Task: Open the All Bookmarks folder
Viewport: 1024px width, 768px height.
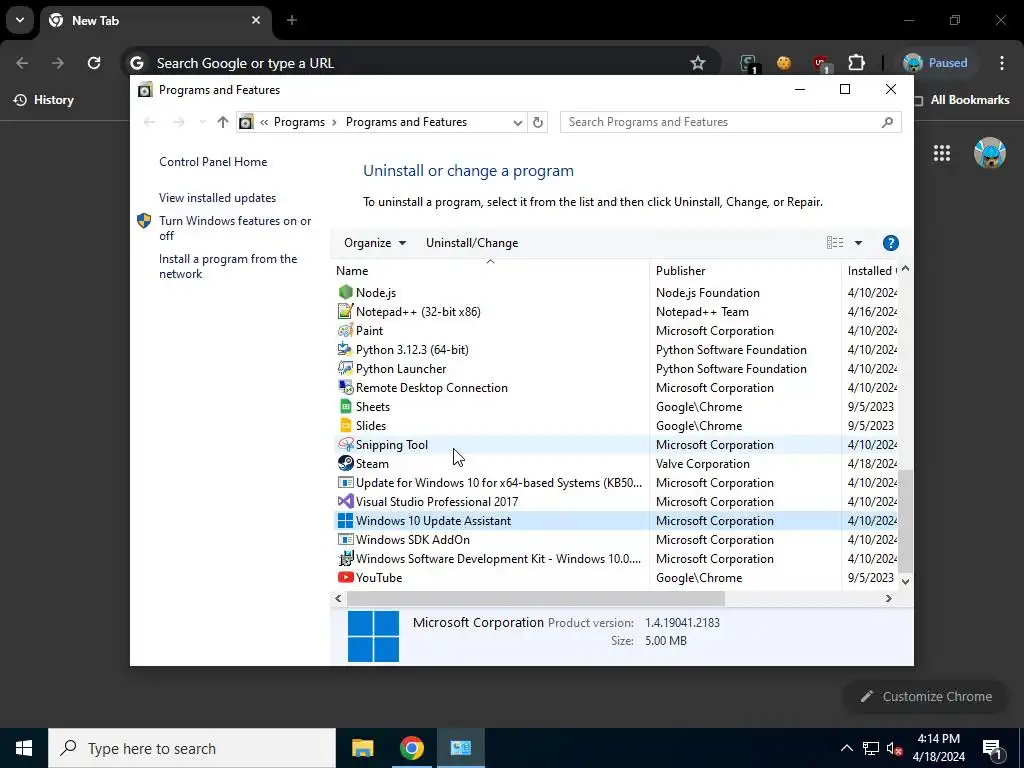Action: (x=962, y=100)
